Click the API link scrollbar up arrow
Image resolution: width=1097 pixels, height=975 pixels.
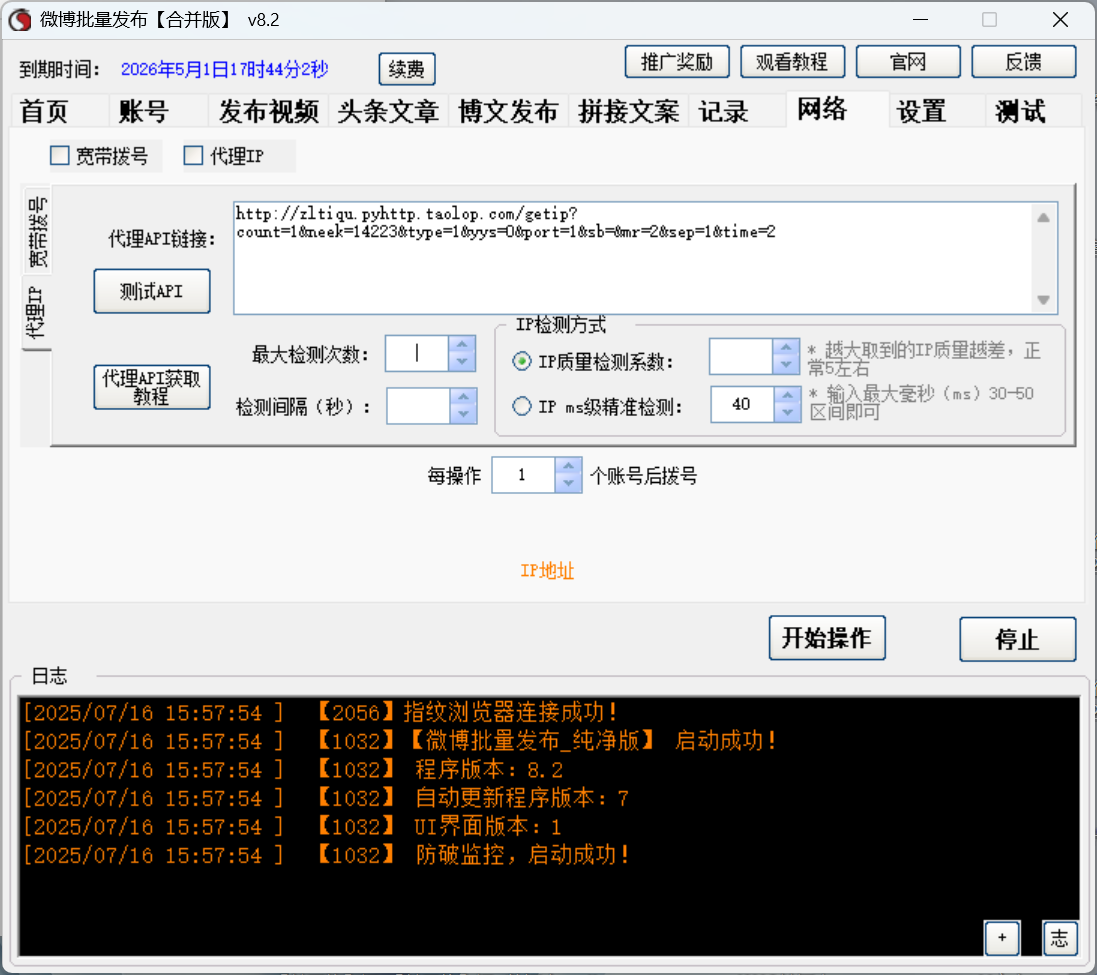(1043, 218)
